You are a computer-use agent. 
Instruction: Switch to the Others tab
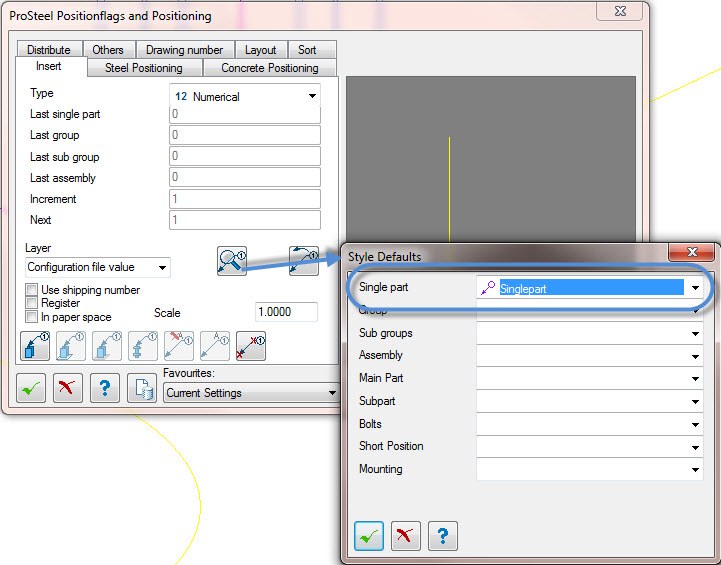point(108,49)
